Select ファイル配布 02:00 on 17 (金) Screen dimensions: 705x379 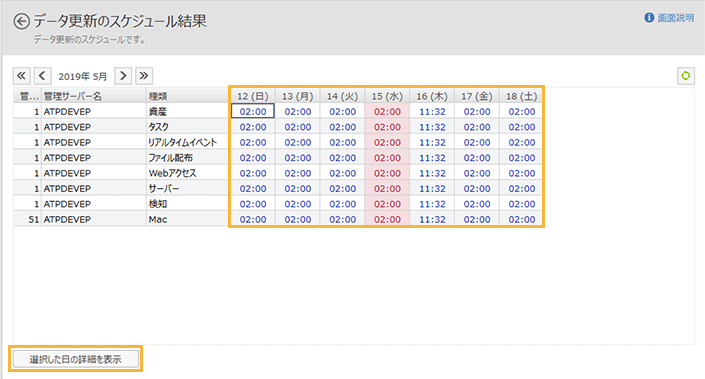[477, 158]
